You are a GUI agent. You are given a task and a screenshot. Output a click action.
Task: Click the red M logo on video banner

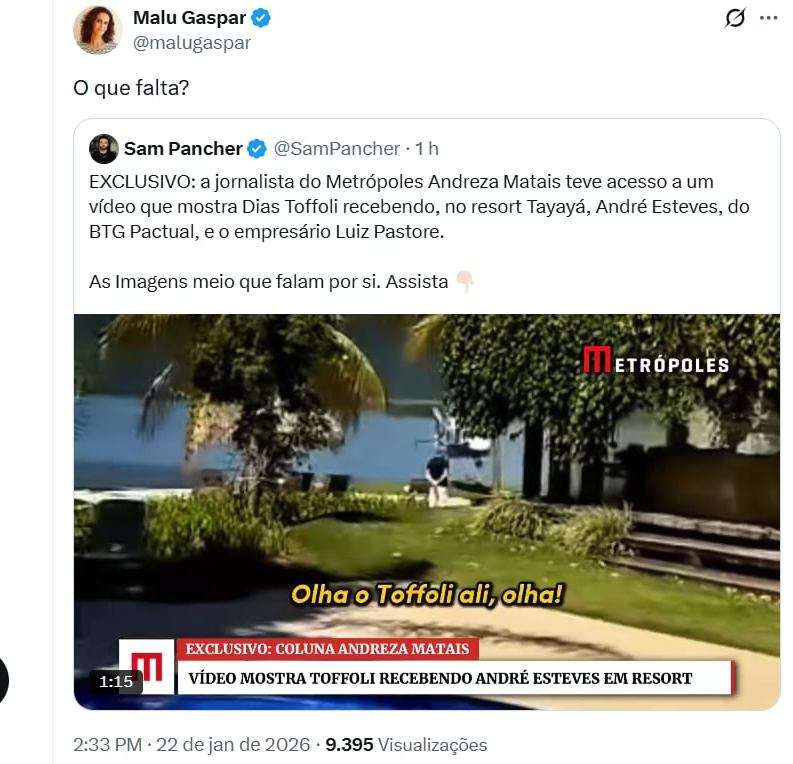click(147, 666)
